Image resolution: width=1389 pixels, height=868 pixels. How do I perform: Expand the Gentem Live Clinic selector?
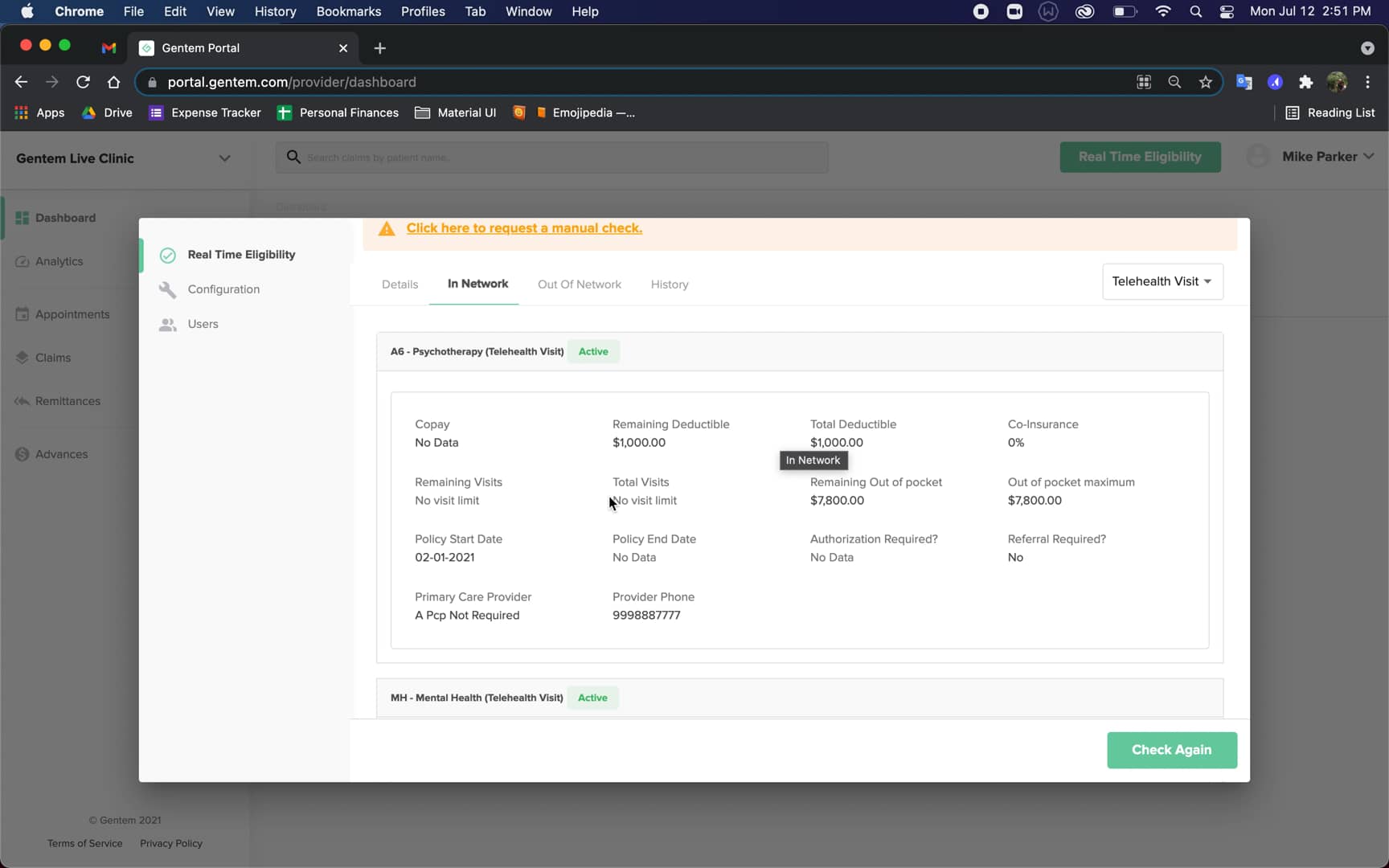[224, 158]
